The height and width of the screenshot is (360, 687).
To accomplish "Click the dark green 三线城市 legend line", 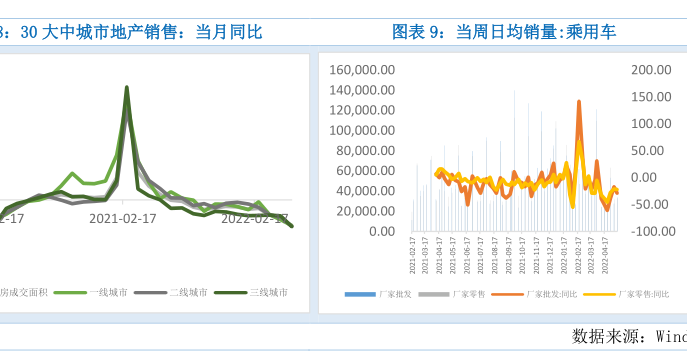I will point(230,293).
